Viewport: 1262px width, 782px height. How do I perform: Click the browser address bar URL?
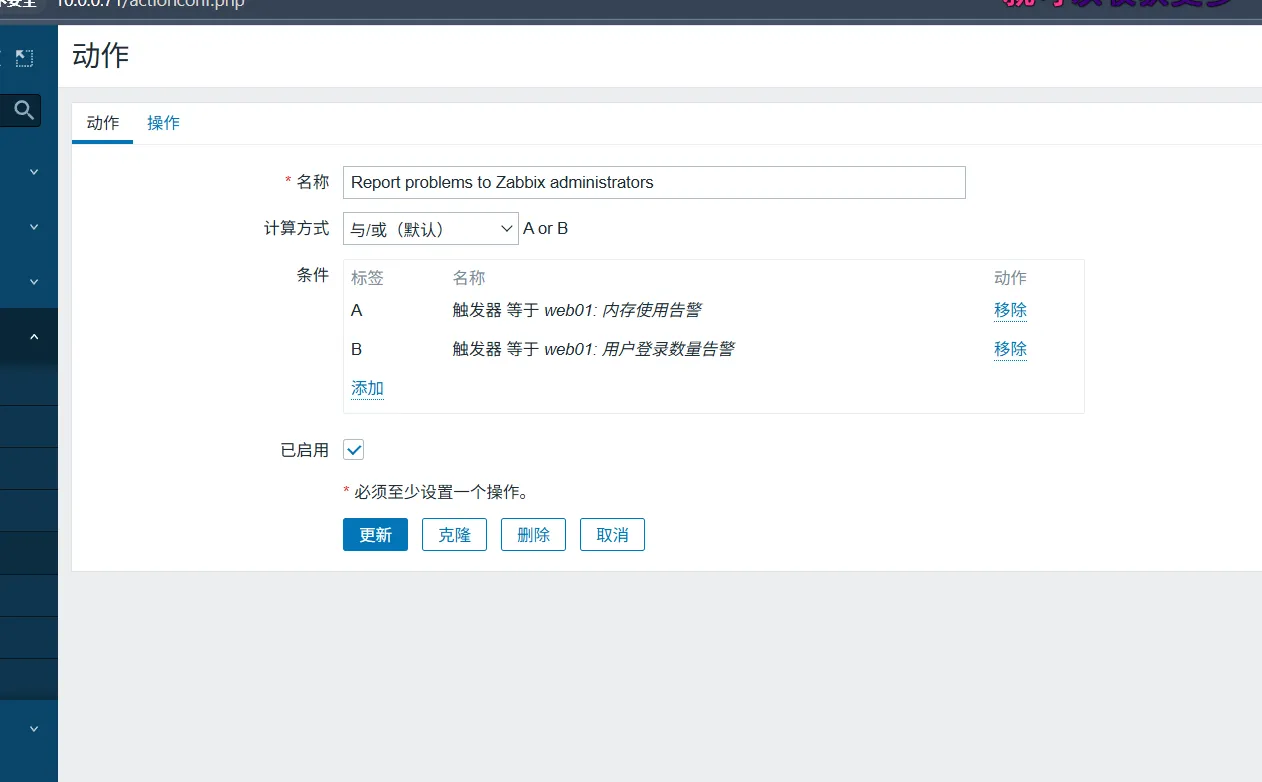[x=150, y=4]
